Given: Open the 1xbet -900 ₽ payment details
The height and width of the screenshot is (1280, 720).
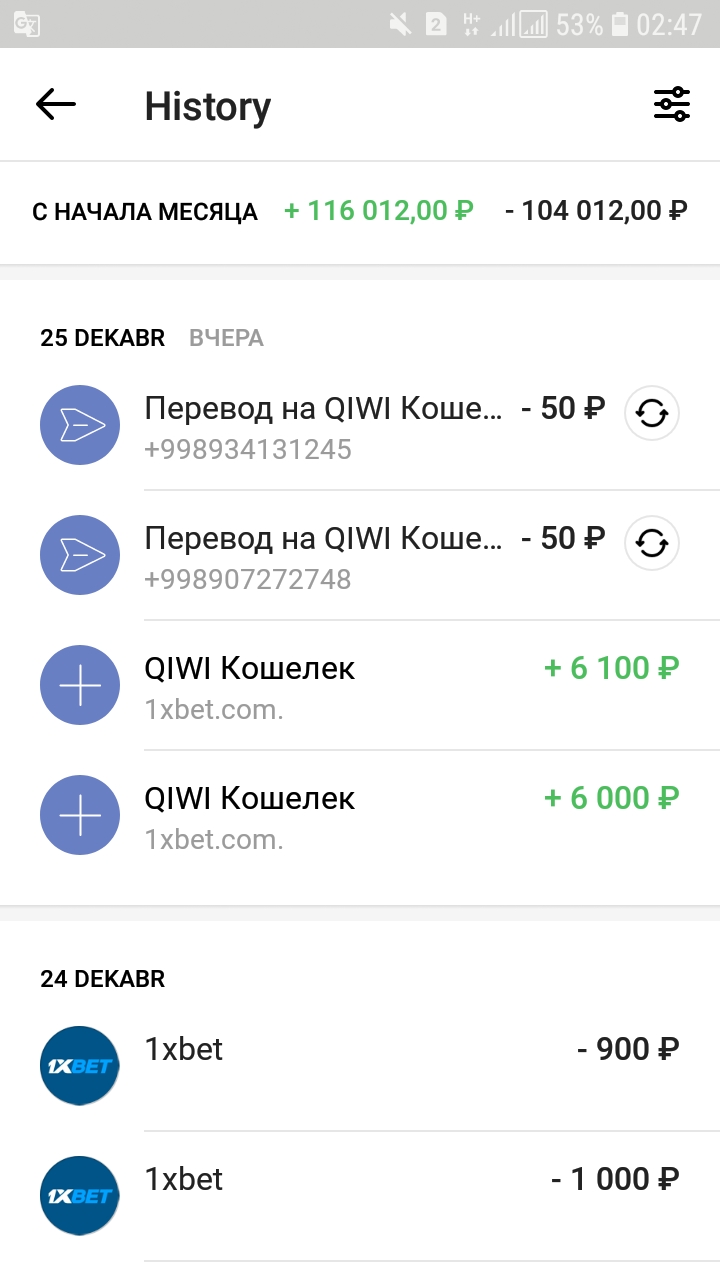Looking at the screenshot, I should [x=350, y=1050].
